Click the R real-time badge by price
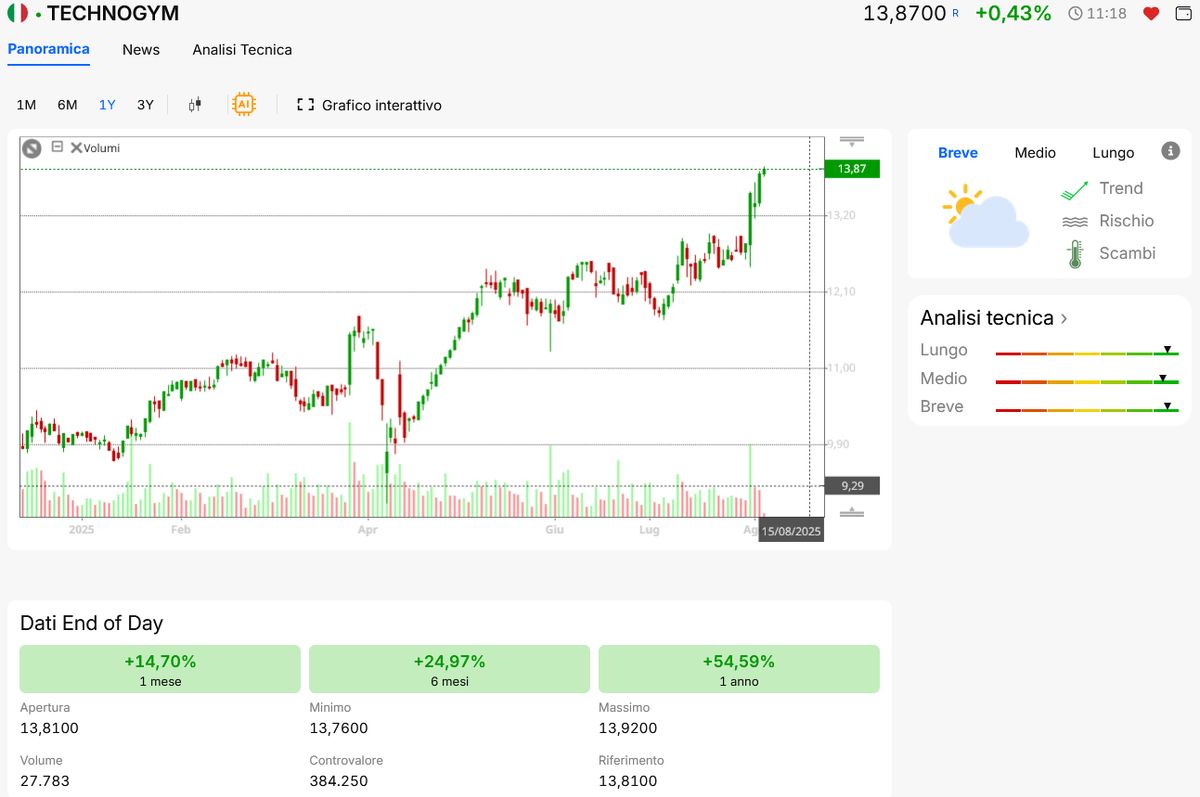 [x=955, y=13]
